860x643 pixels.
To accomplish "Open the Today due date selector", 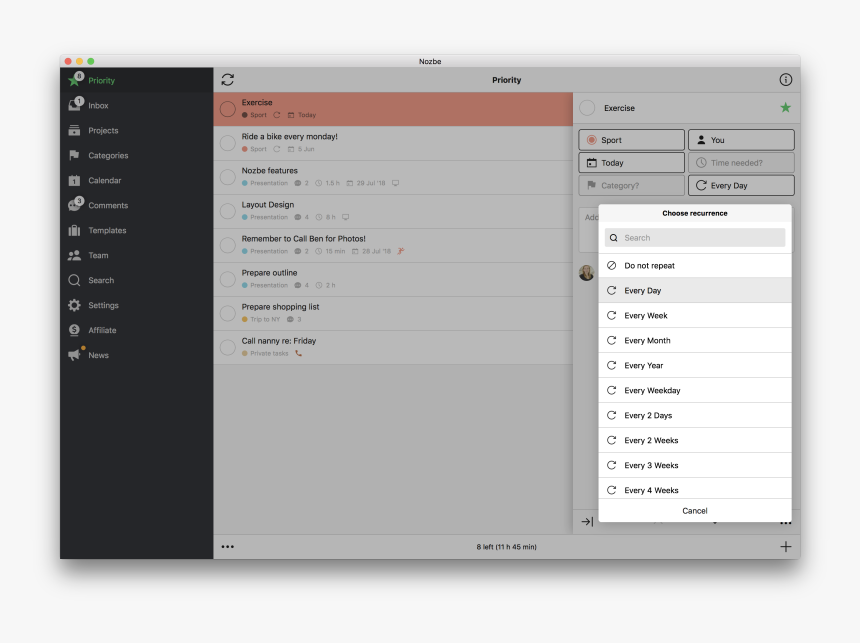I will click(631, 163).
